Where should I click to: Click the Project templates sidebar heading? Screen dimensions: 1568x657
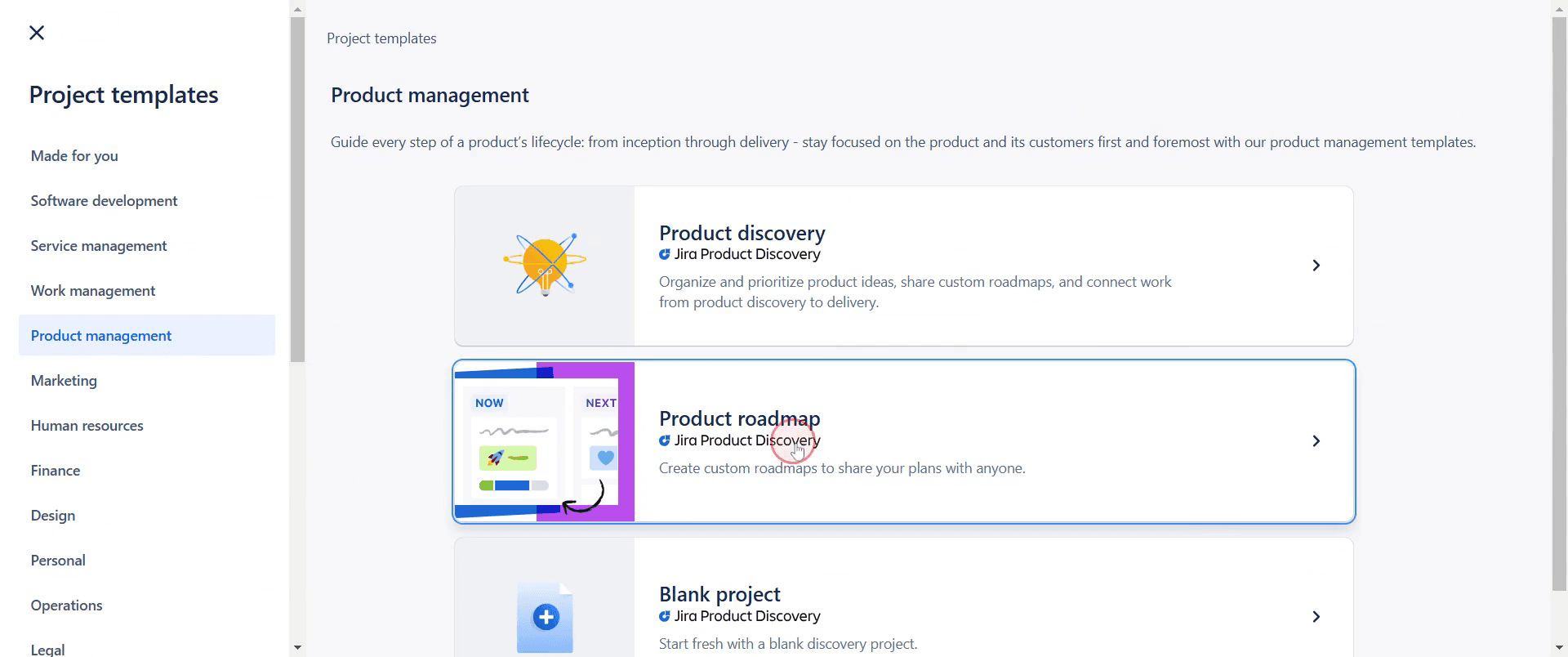click(x=123, y=95)
